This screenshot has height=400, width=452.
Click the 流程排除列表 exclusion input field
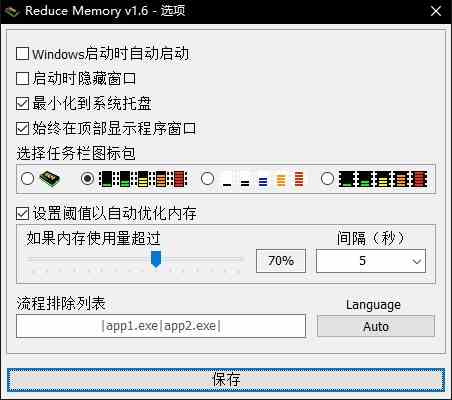[x=161, y=326]
